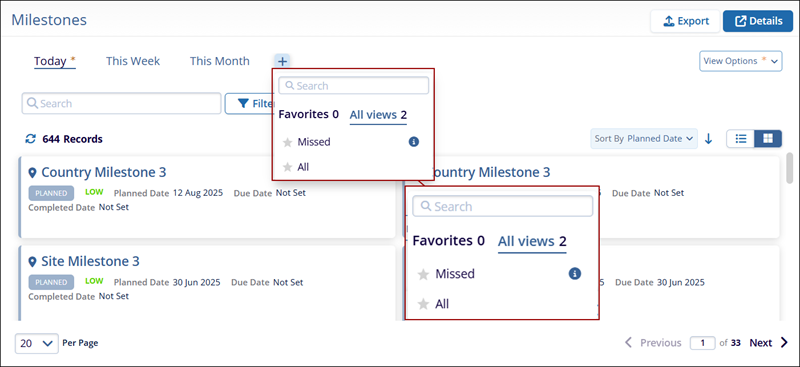Favorite the All view with its star (small popup)
The image size is (800, 367).
tap(287, 167)
